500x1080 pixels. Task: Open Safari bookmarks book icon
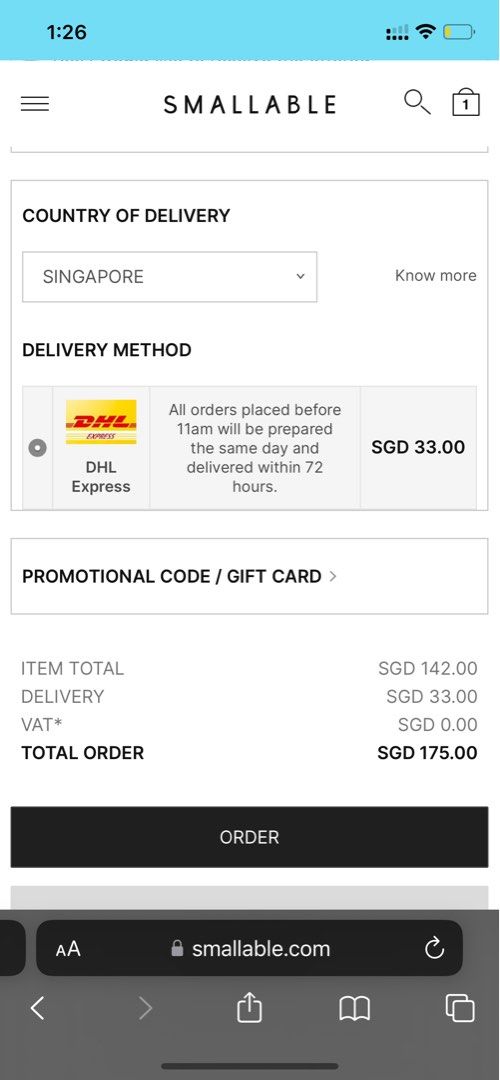pyautogui.click(x=355, y=1009)
